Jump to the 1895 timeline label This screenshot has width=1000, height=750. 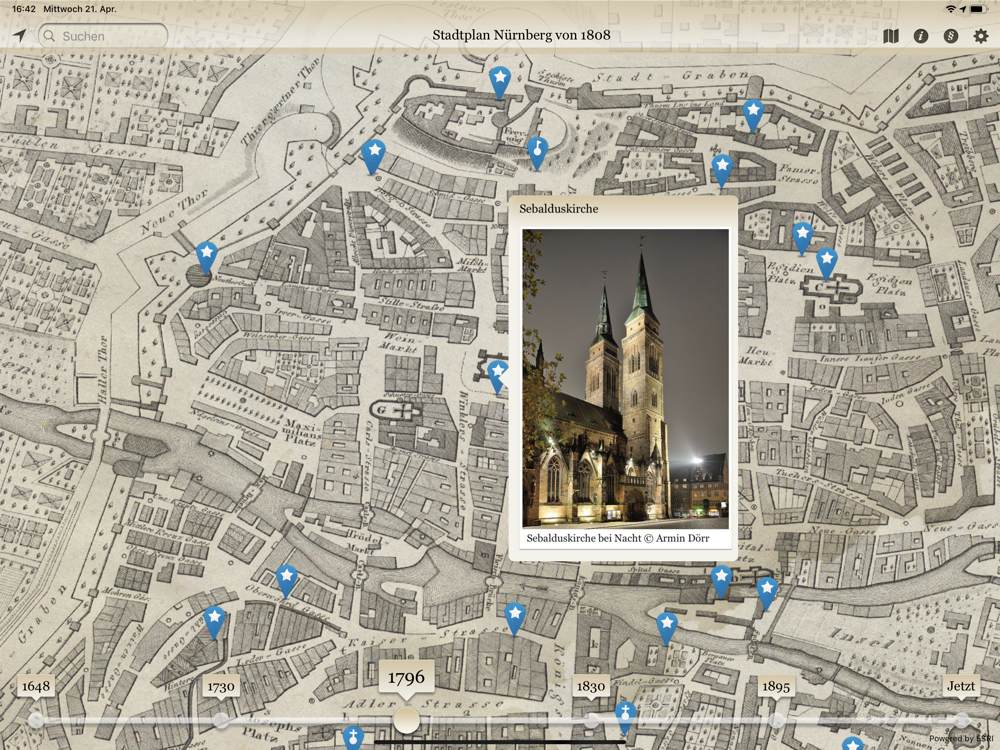coord(776,687)
